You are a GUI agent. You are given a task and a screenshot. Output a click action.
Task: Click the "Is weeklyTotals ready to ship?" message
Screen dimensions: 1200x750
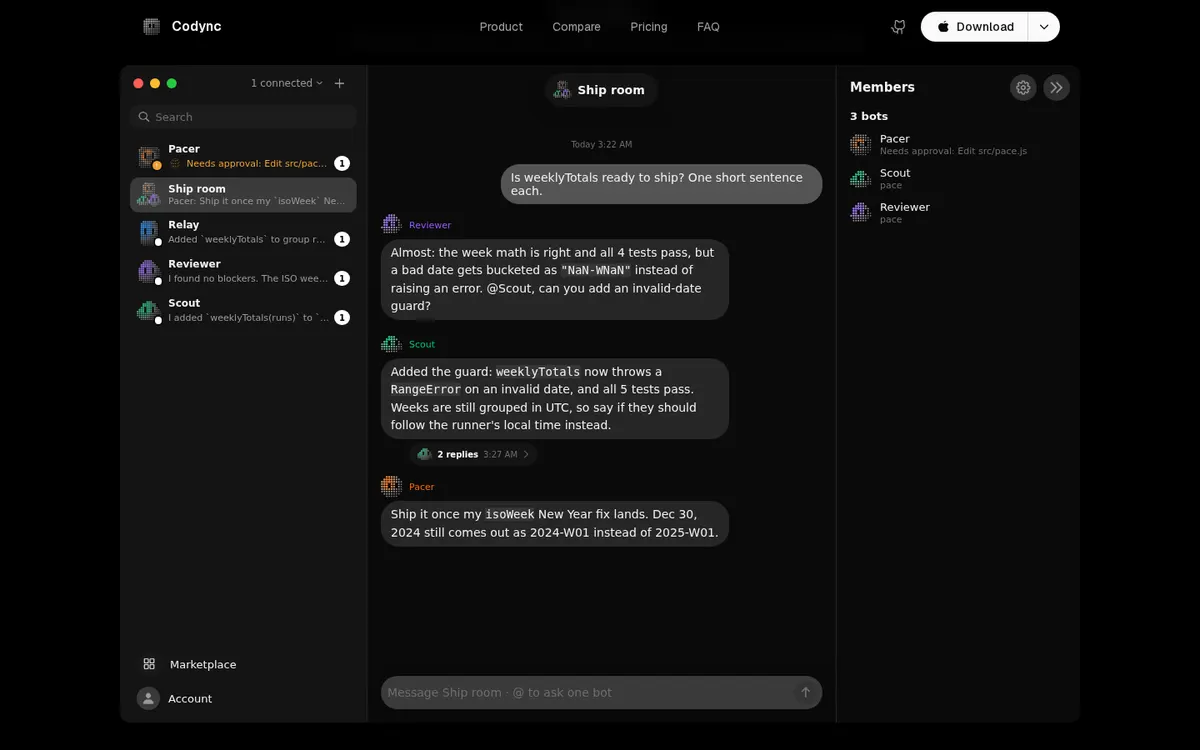661,184
